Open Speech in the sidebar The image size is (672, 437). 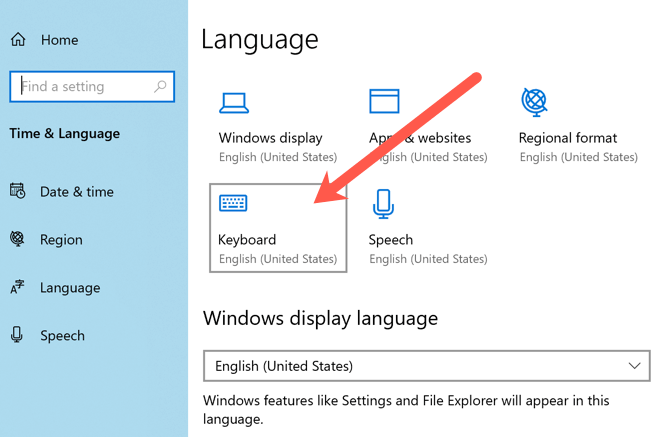pos(62,336)
